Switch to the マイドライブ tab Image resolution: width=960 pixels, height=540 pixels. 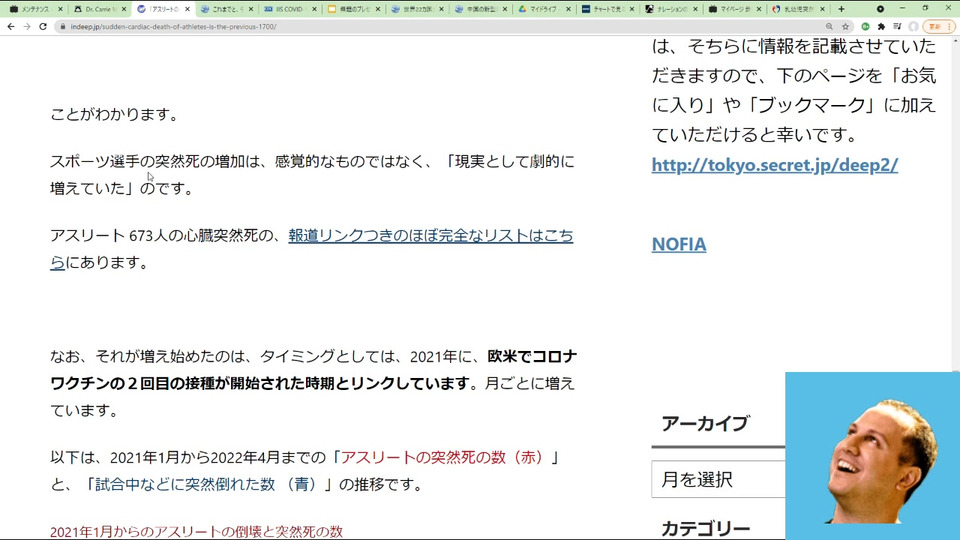pos(544,9)
